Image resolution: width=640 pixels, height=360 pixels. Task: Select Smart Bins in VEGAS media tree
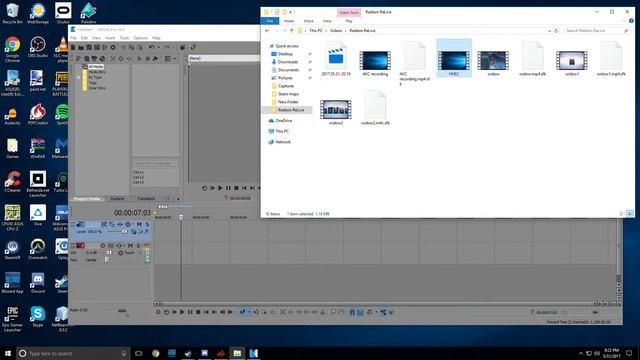97,88
